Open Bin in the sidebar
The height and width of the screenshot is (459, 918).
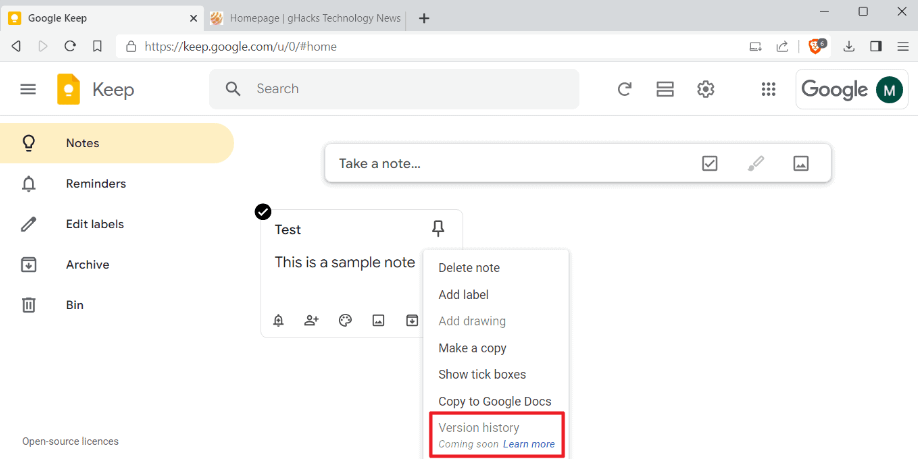117,305
